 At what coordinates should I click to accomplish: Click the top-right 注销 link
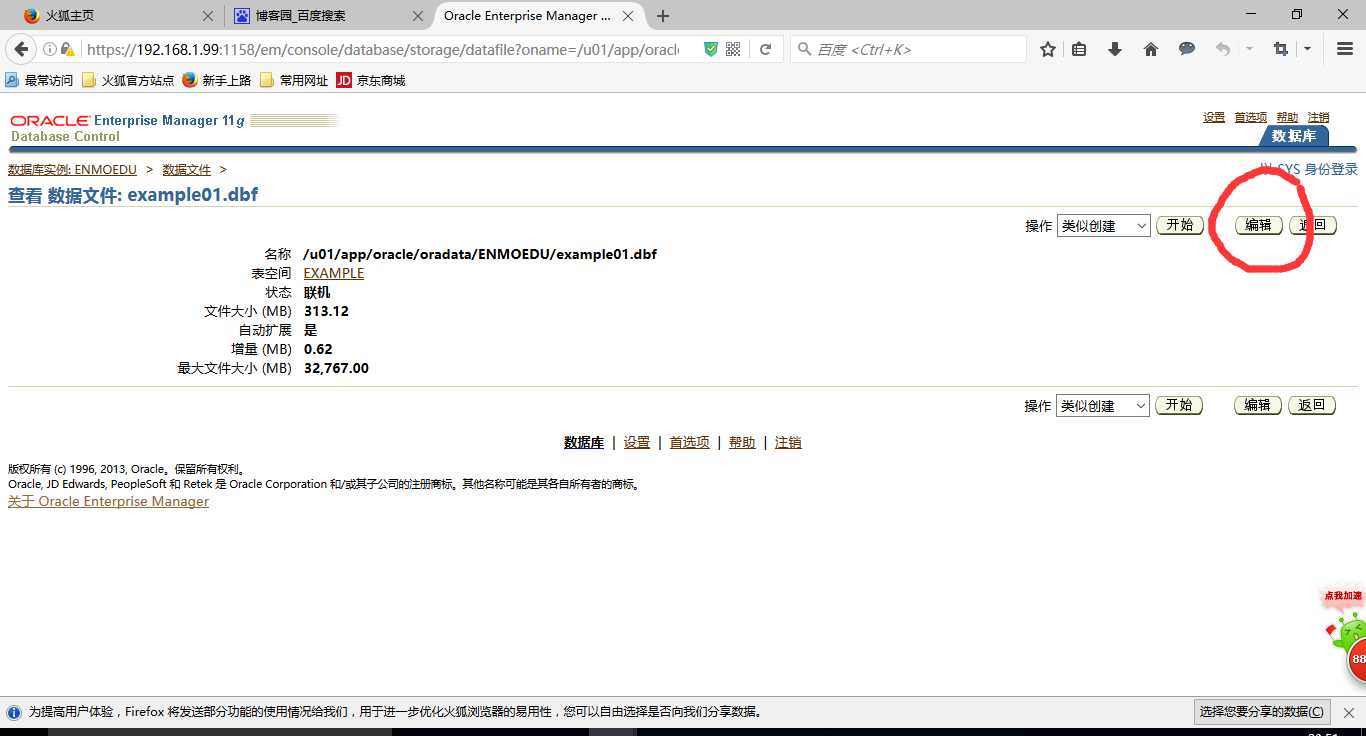point(1319,117)
